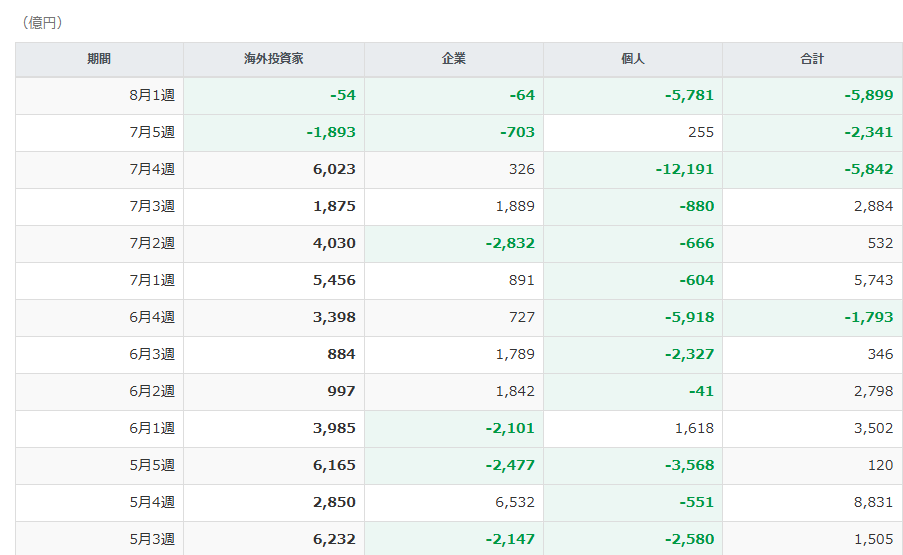The width and height of the screenshot is (903, 555).
Task: Click the 期間 column header
Action: [x=99, y=59]
